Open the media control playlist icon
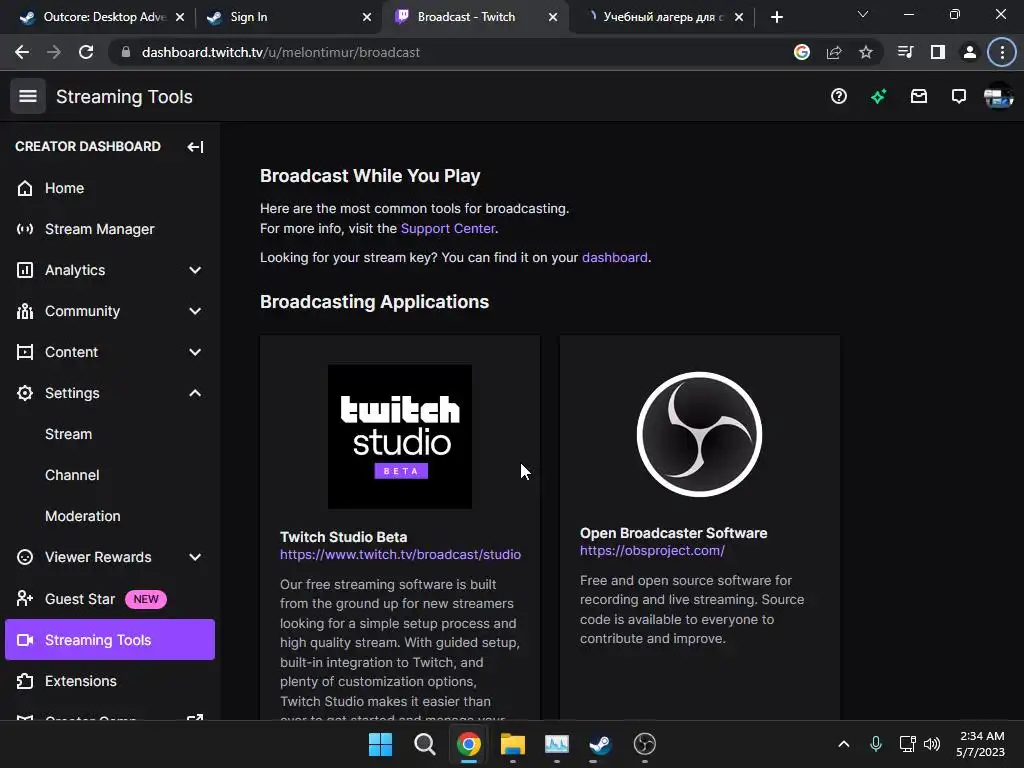 (x=905, y=52)
